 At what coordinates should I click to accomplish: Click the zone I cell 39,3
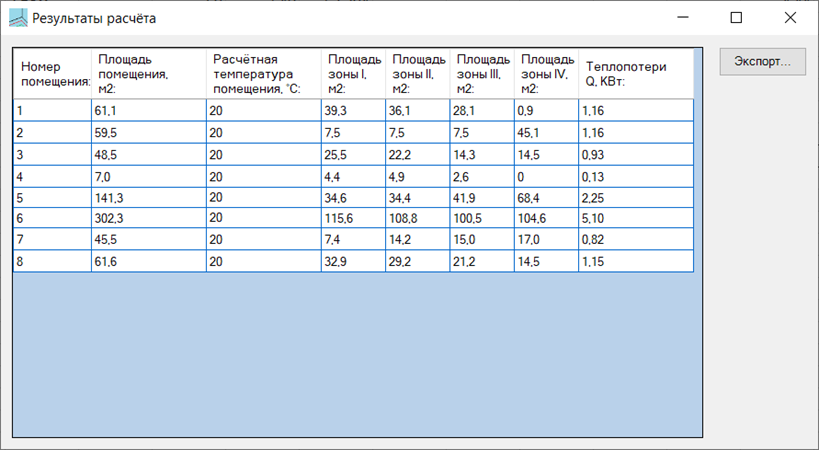[x=353, y=110]
